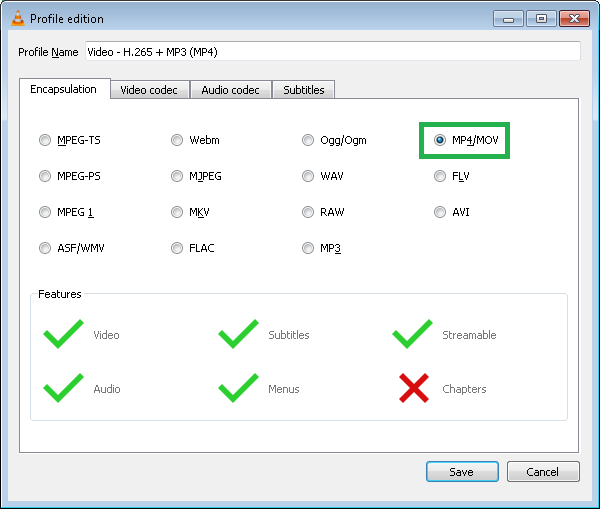Pick the MPEG-PS radio button
The image size is (600, 509).
45,176
